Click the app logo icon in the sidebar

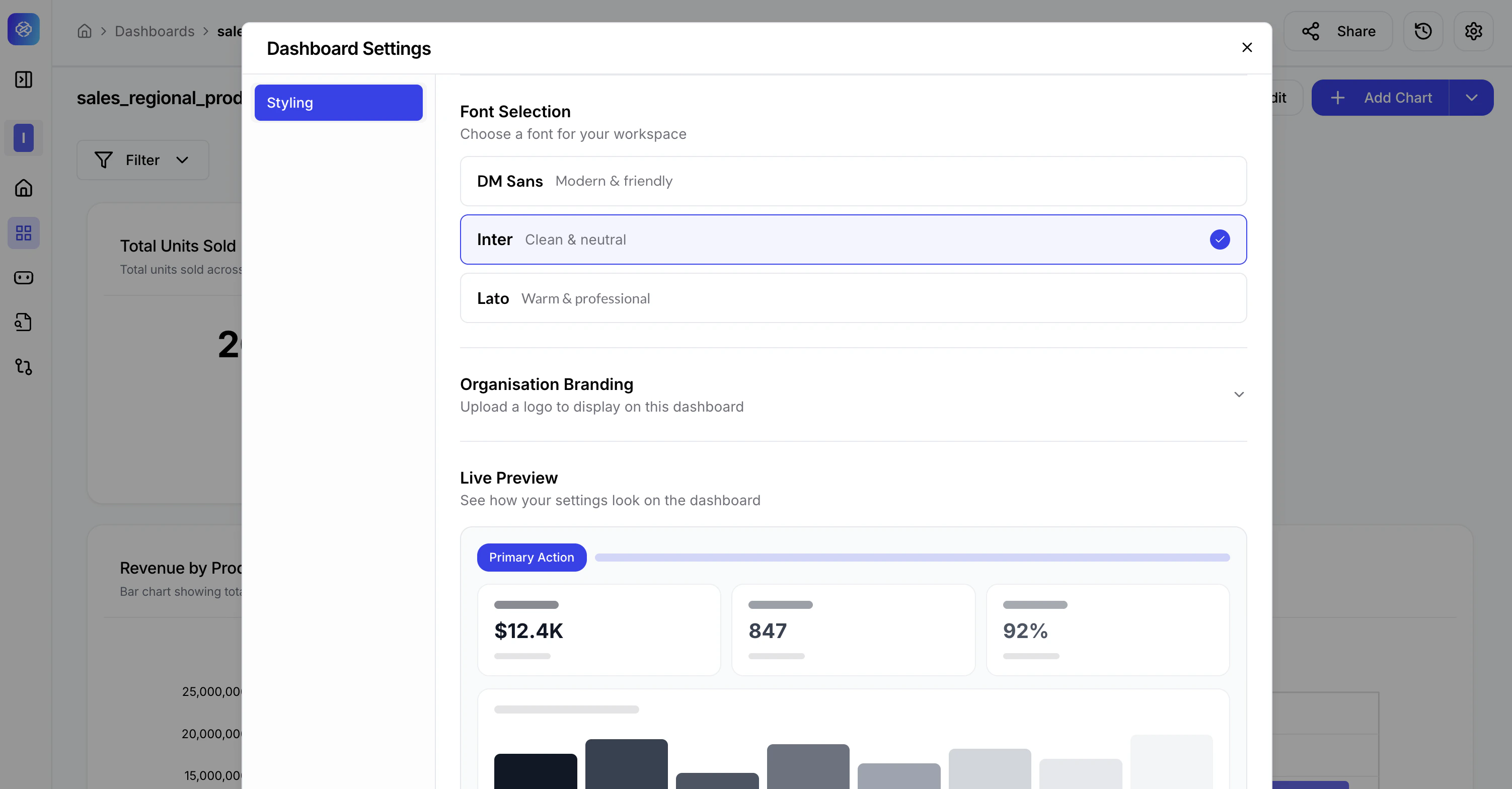click(x=24, y=29)
